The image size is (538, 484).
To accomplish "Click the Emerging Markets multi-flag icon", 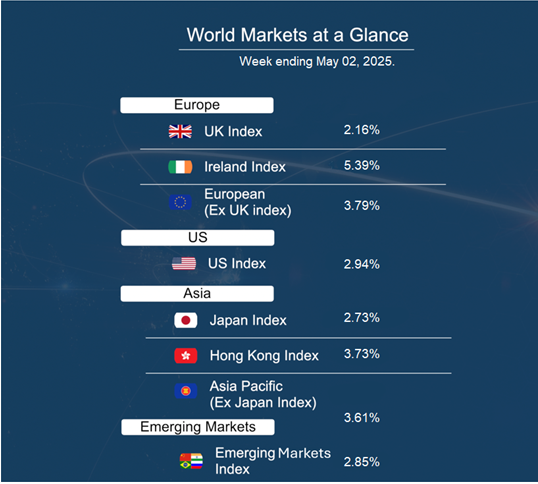I will (x=191, y=461).
